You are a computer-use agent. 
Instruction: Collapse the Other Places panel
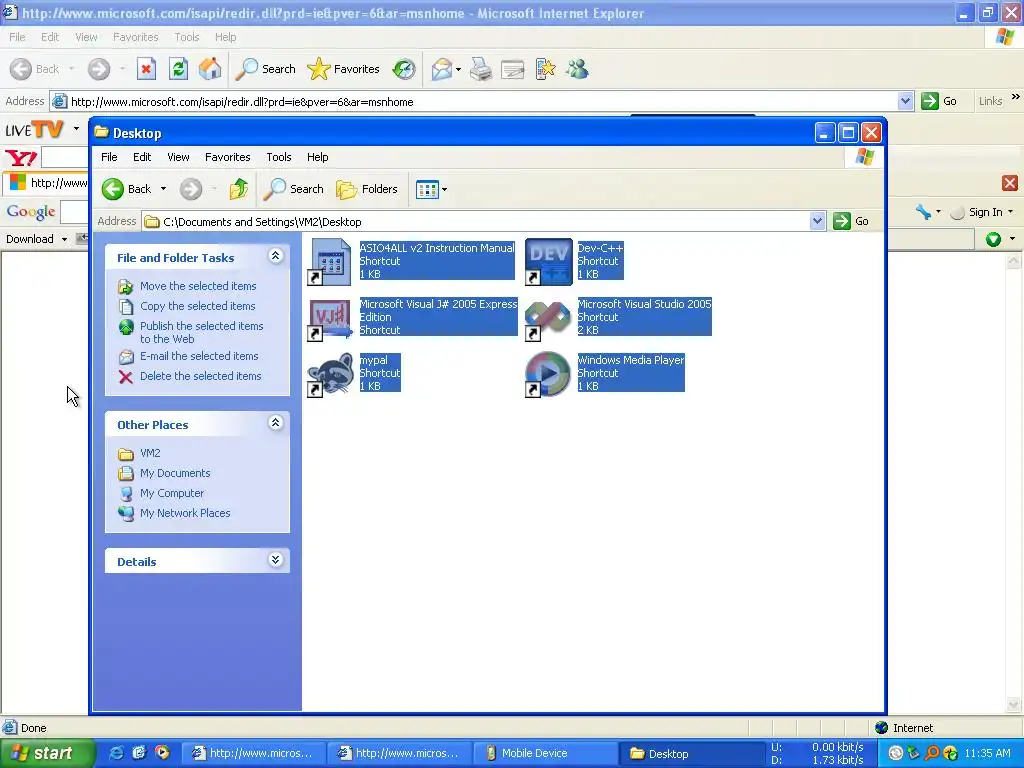coord(276,423)
